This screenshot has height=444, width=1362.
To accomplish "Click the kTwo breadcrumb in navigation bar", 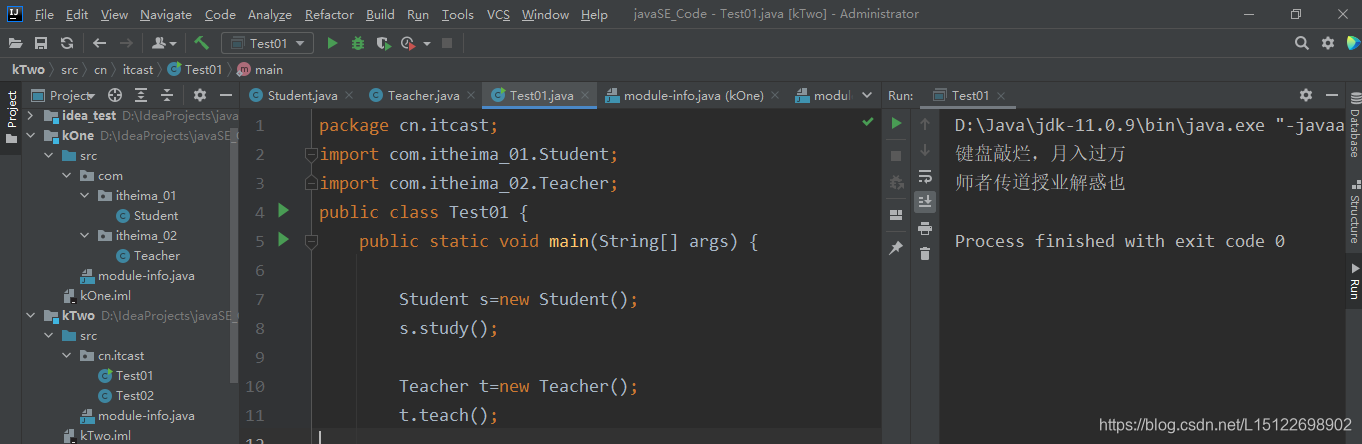I will pos(28,69).
